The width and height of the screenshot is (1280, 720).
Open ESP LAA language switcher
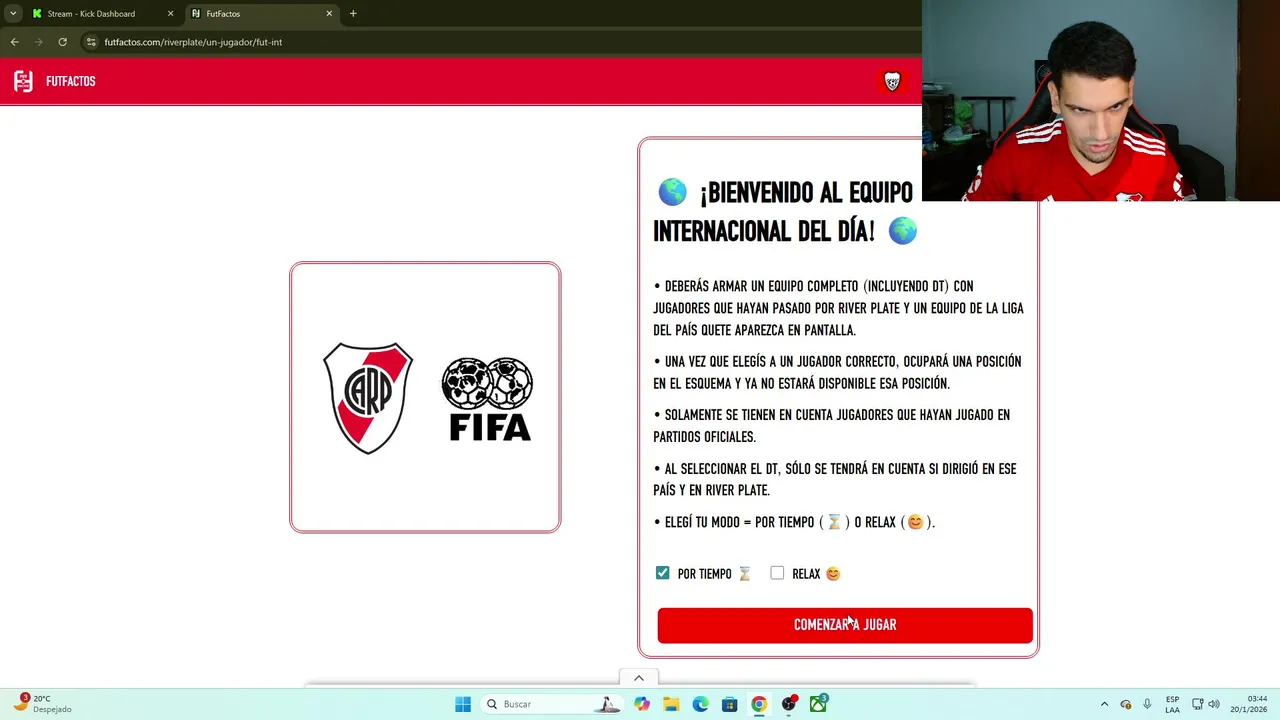[x=1172, y=704]
